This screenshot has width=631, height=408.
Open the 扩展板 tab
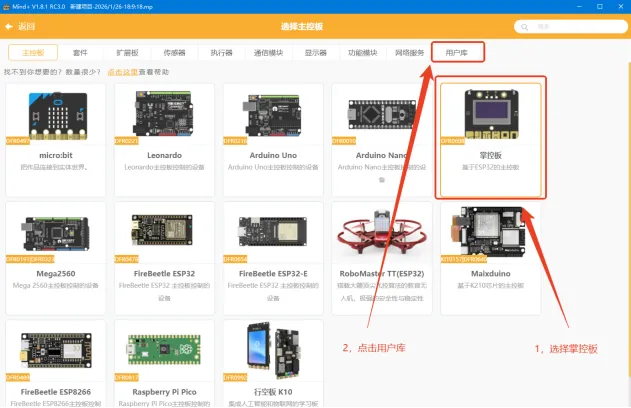[x=127, y=53]
